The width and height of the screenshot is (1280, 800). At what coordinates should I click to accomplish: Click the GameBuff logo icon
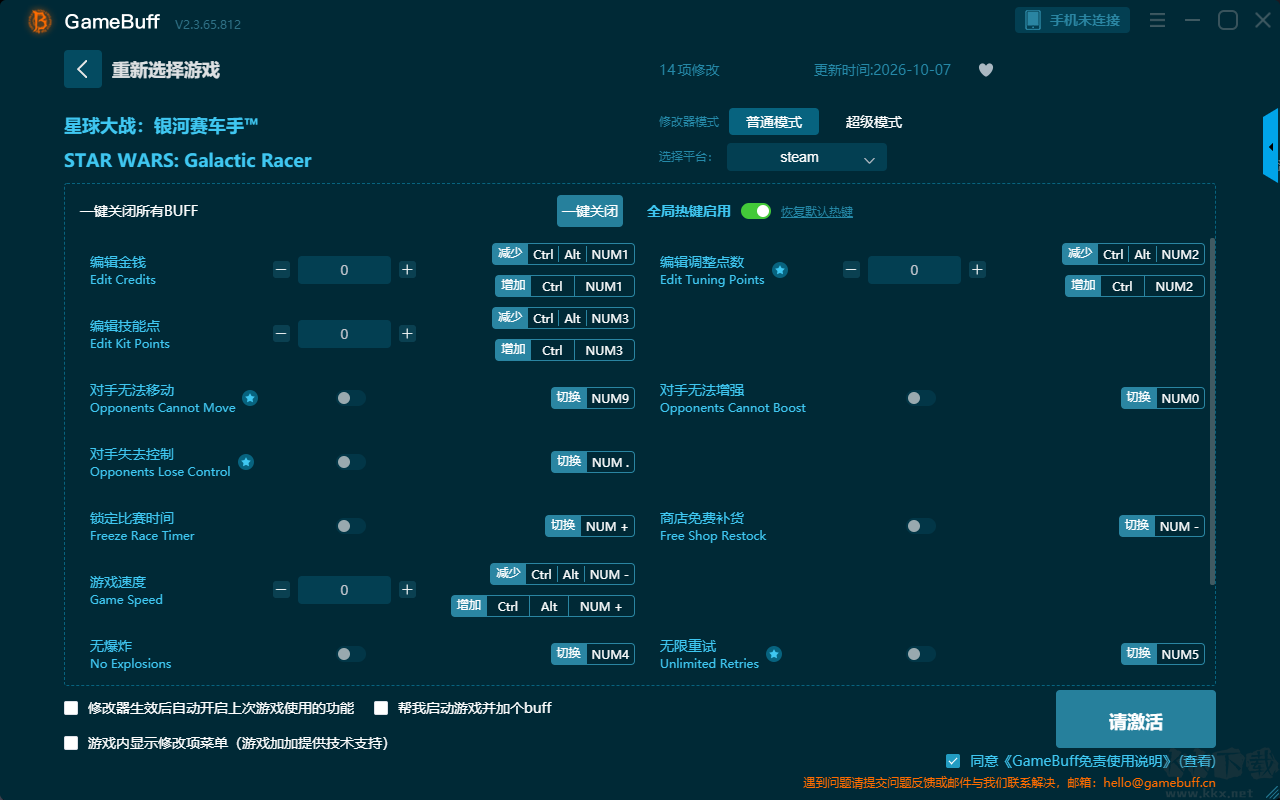(39, 21)
